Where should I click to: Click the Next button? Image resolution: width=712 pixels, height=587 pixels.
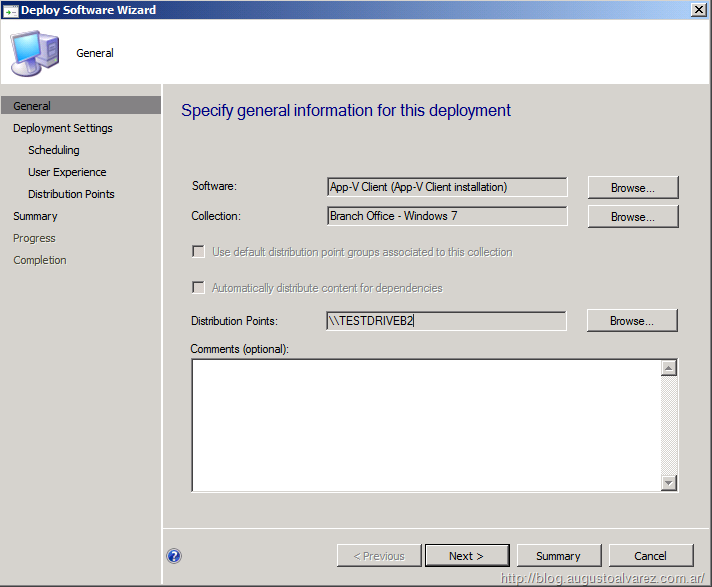[466, 556]
